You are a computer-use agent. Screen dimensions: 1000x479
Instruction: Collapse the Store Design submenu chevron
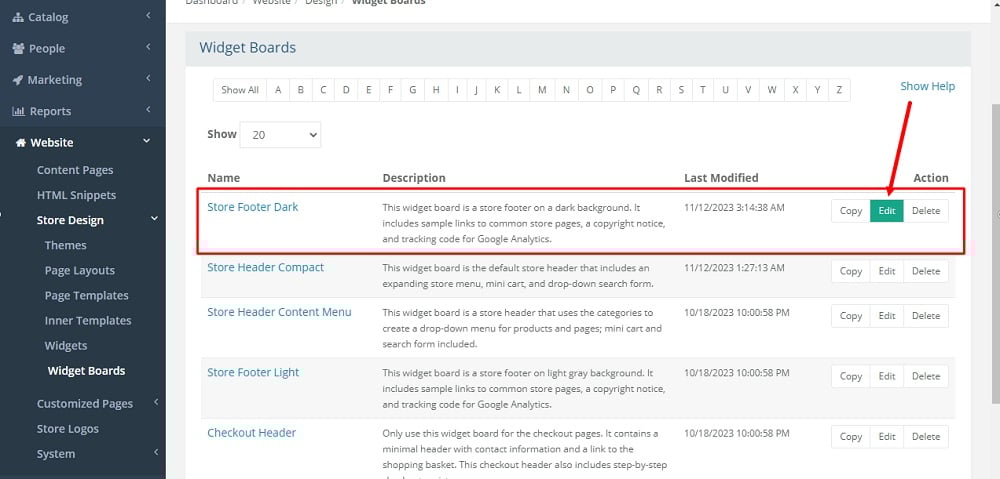(x=154, y=219)
